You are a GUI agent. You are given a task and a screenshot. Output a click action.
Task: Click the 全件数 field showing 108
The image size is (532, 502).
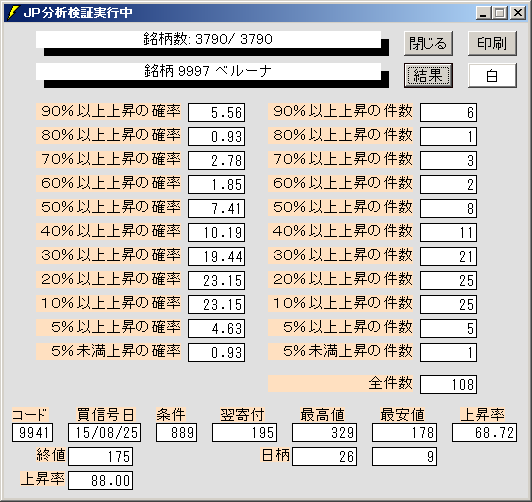(448, 384)
